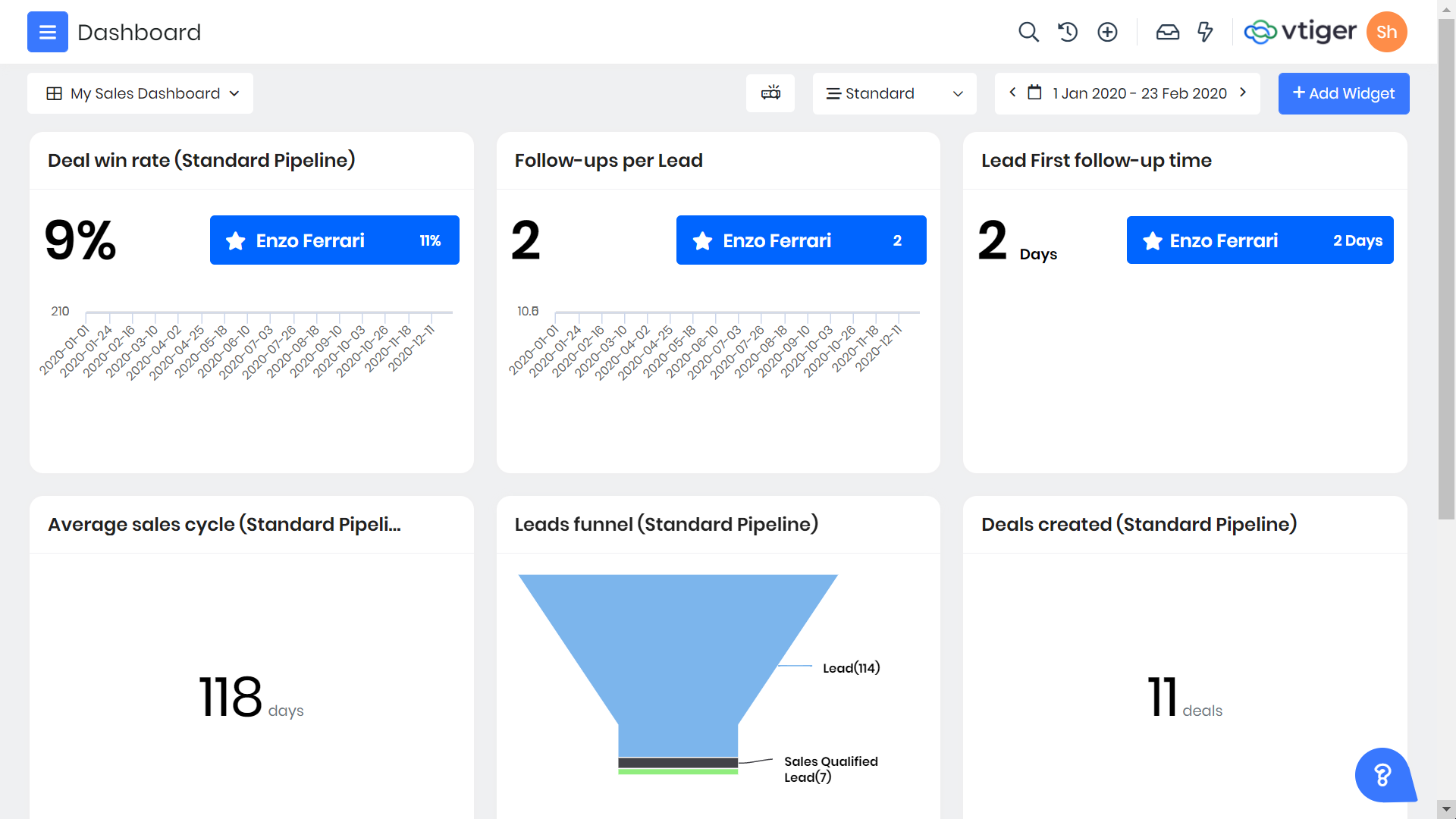Click the Add Widget button
This screenshot has height=819, width=1456.
(1343, 93)
